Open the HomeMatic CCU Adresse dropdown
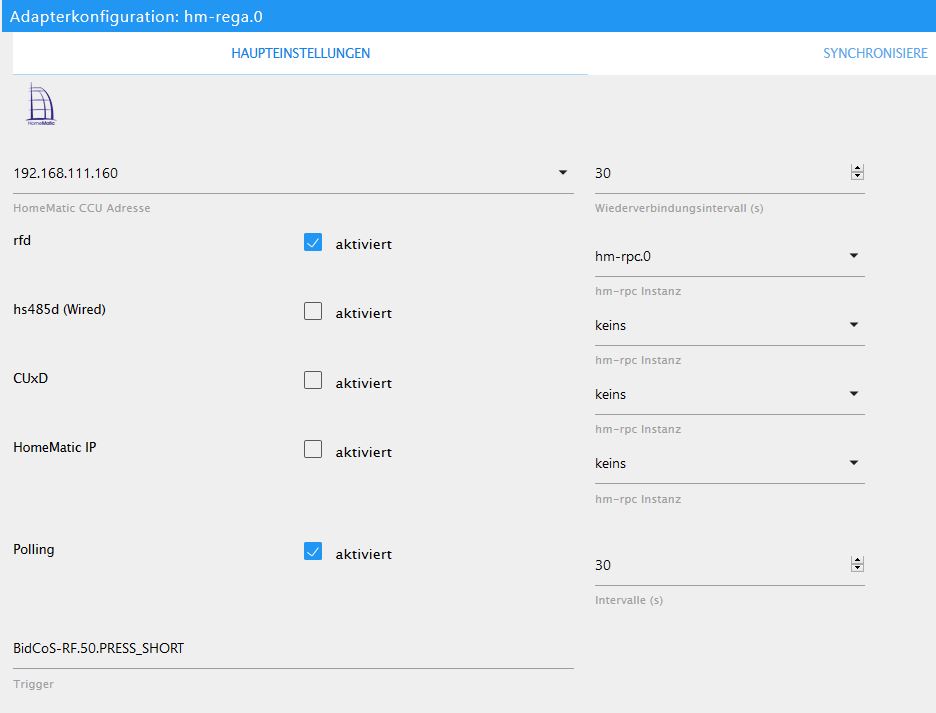This screenshot has height=713, width=936. pos(561,171)
